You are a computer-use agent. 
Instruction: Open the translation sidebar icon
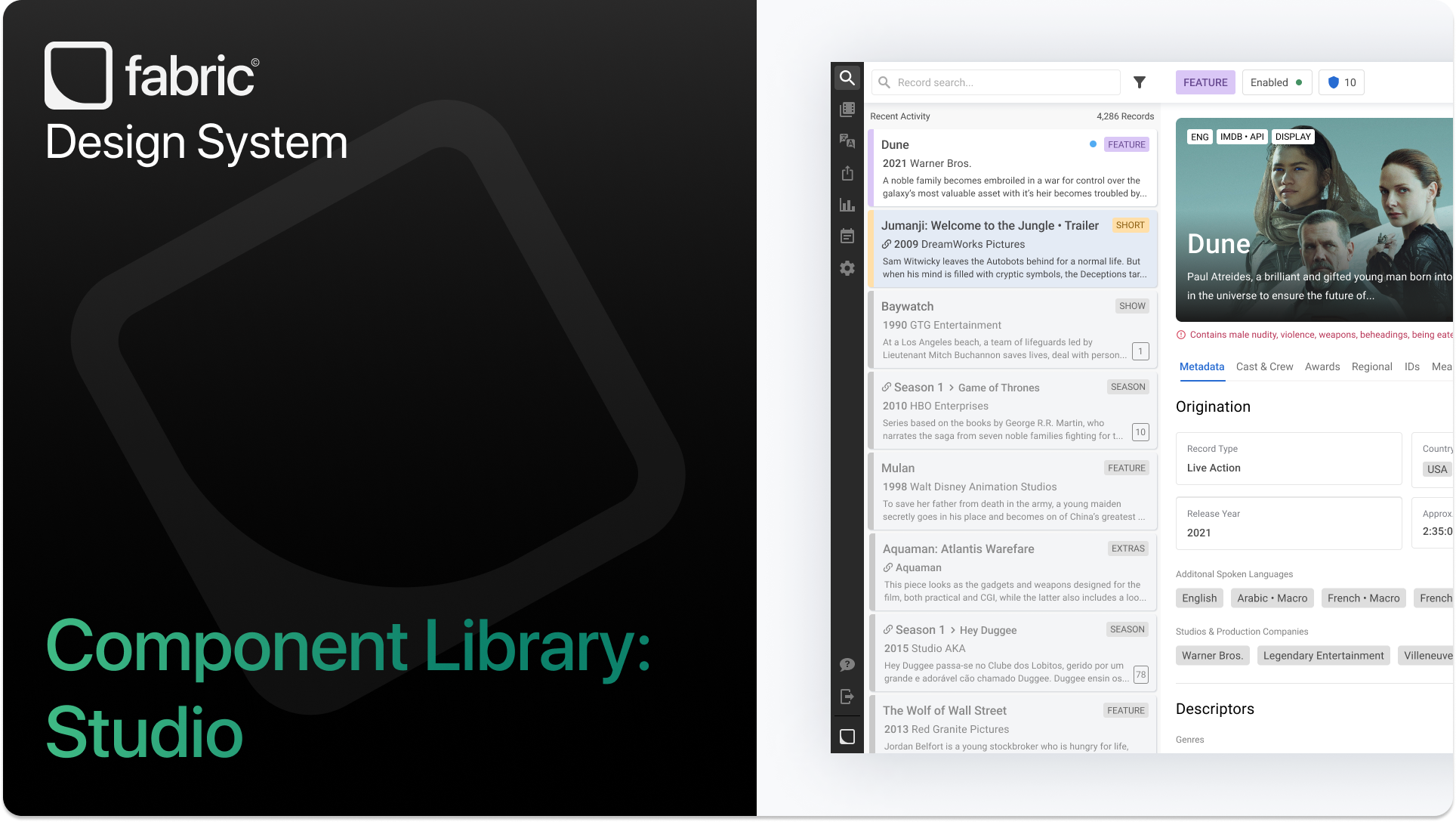[847, 141]
